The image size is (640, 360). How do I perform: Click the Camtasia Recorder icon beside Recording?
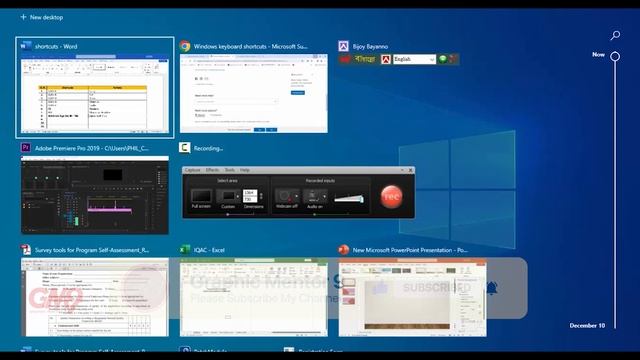point(184,148)
